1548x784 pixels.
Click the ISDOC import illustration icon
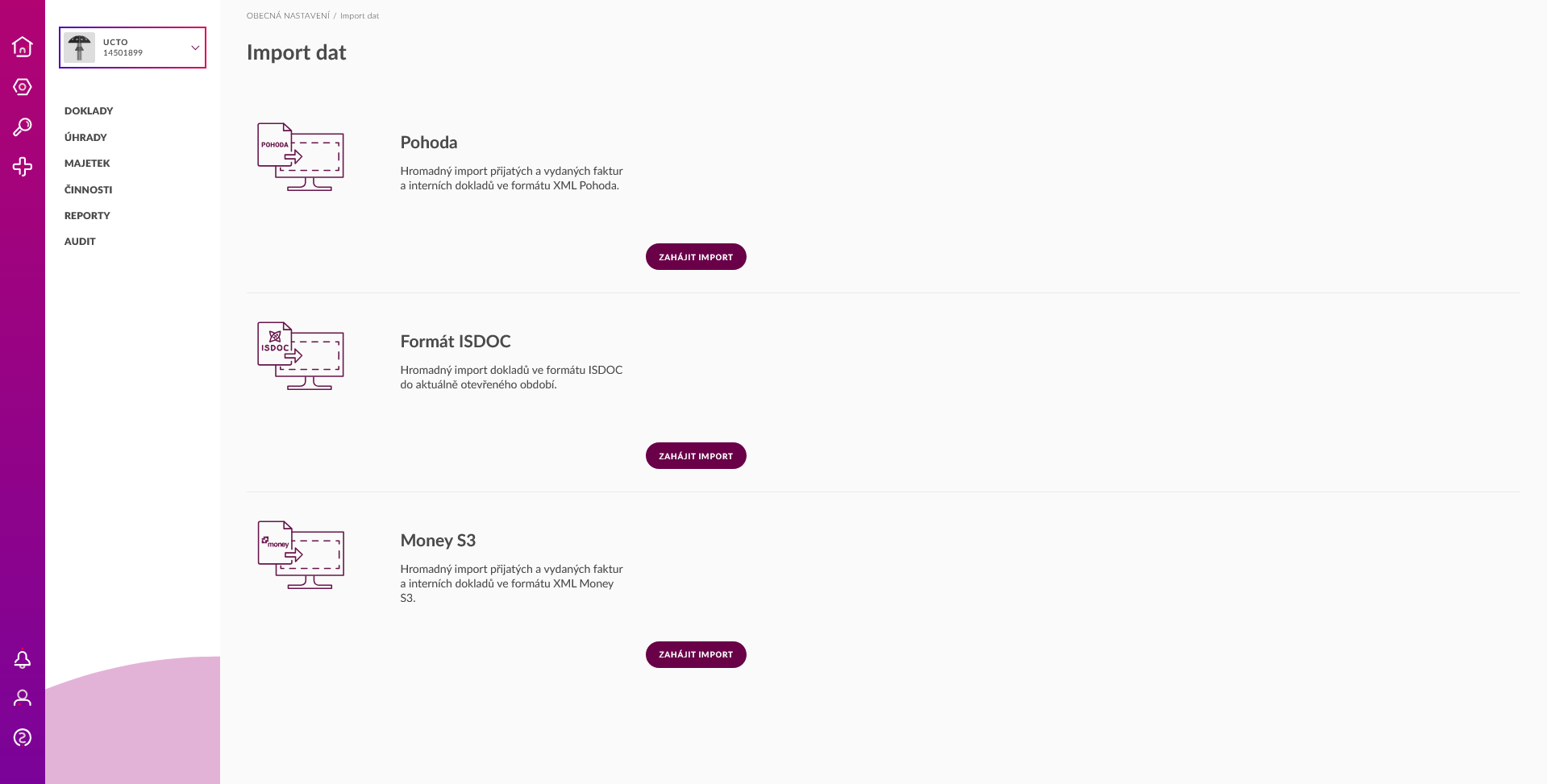pyautogui.click(x=301, y=355)
